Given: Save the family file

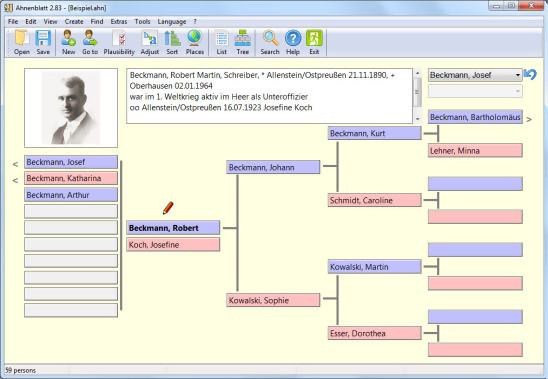Looking at the screenshot, I should coord(43,42).
